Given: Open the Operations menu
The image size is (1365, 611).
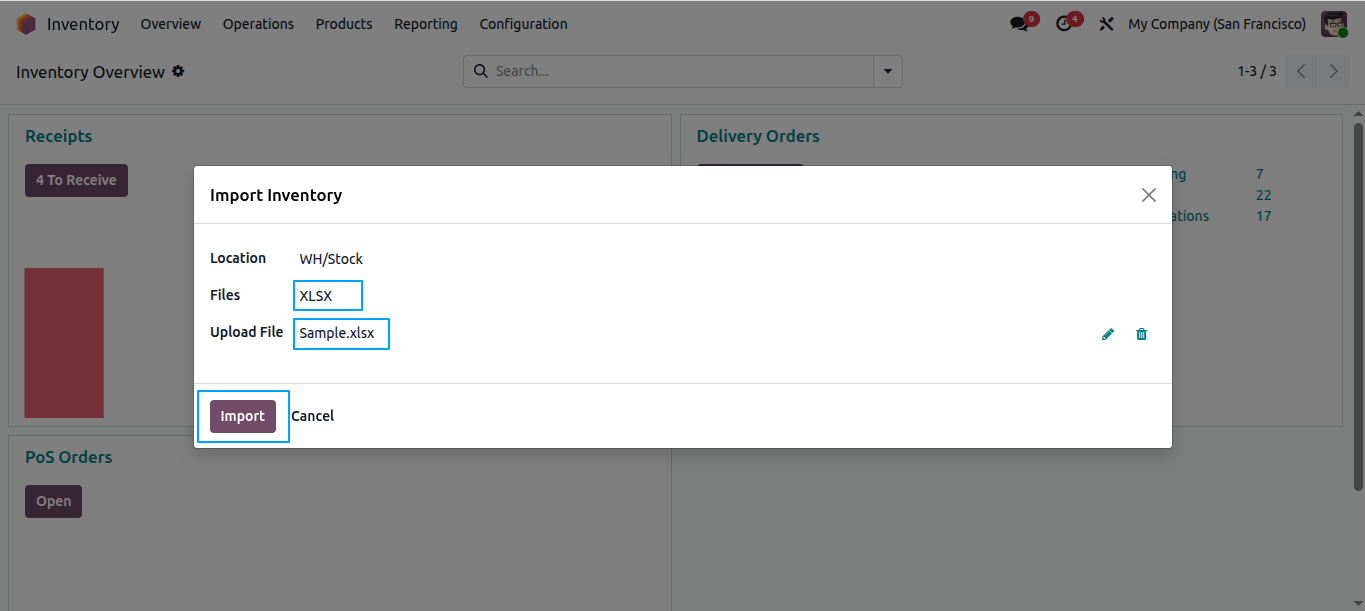Looking at the screenshot, I should pos(258,24).
